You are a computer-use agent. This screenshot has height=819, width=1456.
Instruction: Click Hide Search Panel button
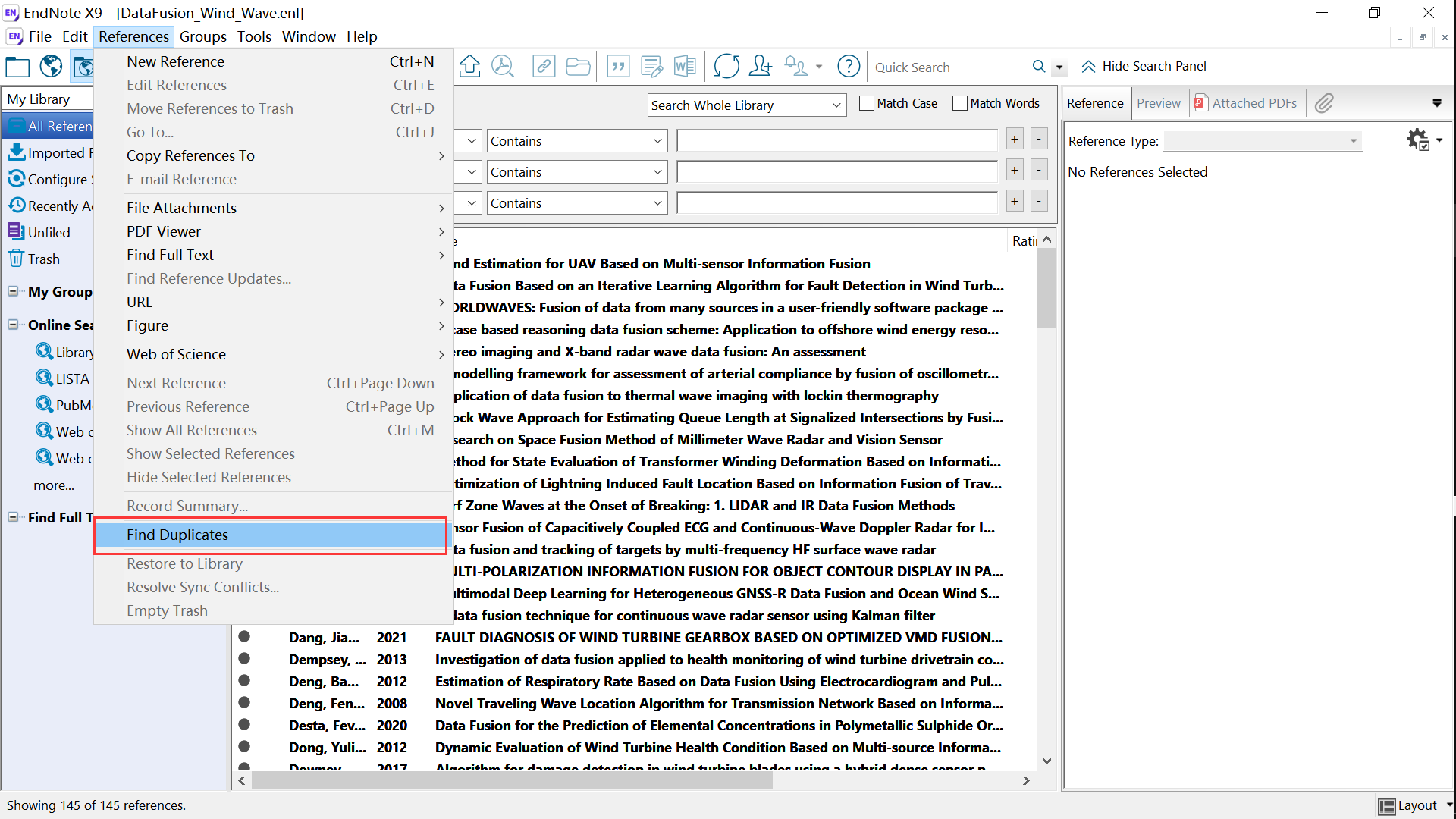[x=1144, y=67]
